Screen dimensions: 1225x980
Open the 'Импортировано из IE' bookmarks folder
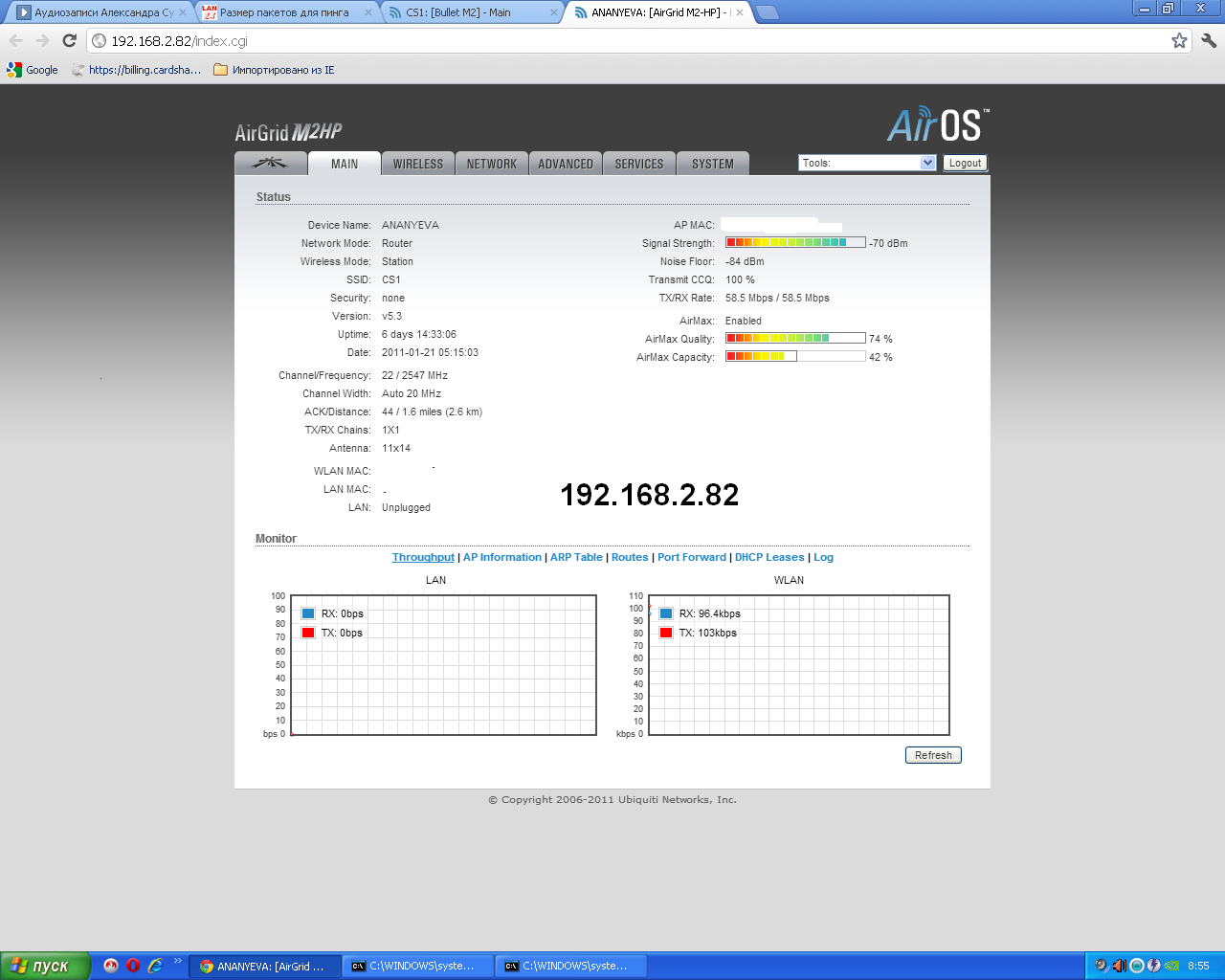click(x=274, y=70)
